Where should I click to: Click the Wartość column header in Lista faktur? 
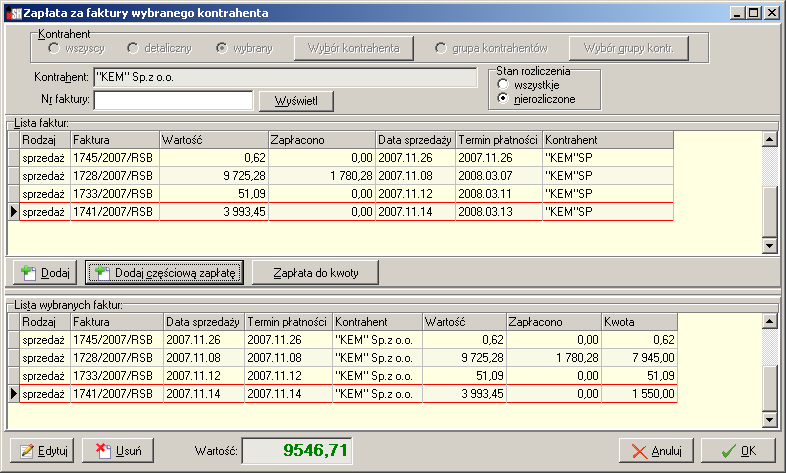[x=214, y=140]
